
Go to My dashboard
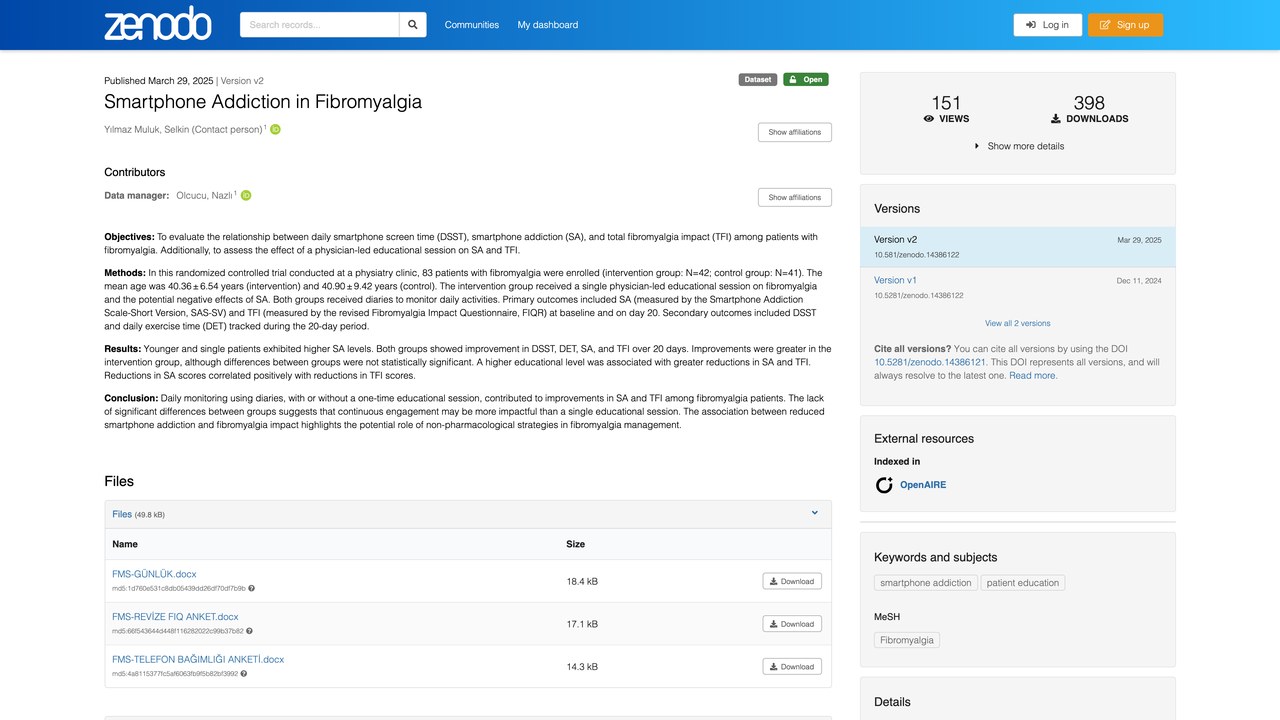click(548, 25)
